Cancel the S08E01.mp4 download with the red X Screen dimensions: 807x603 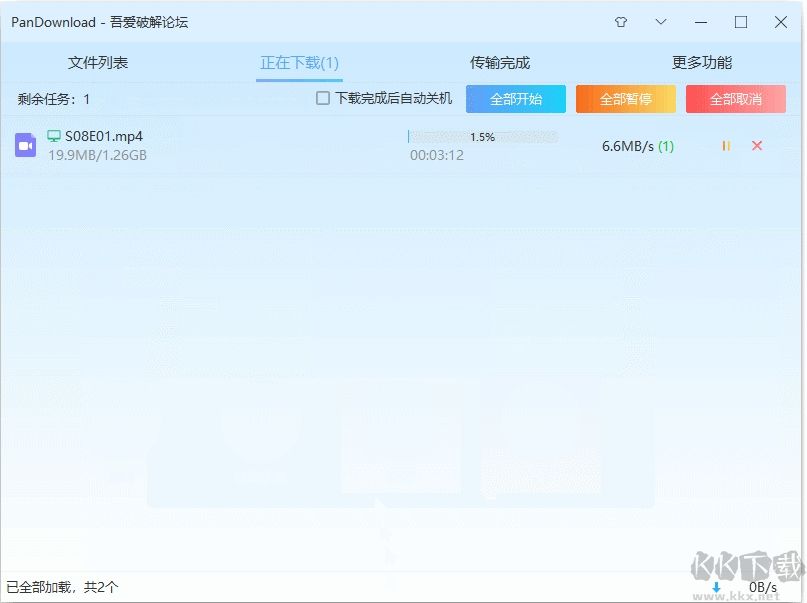click(755, 146)
